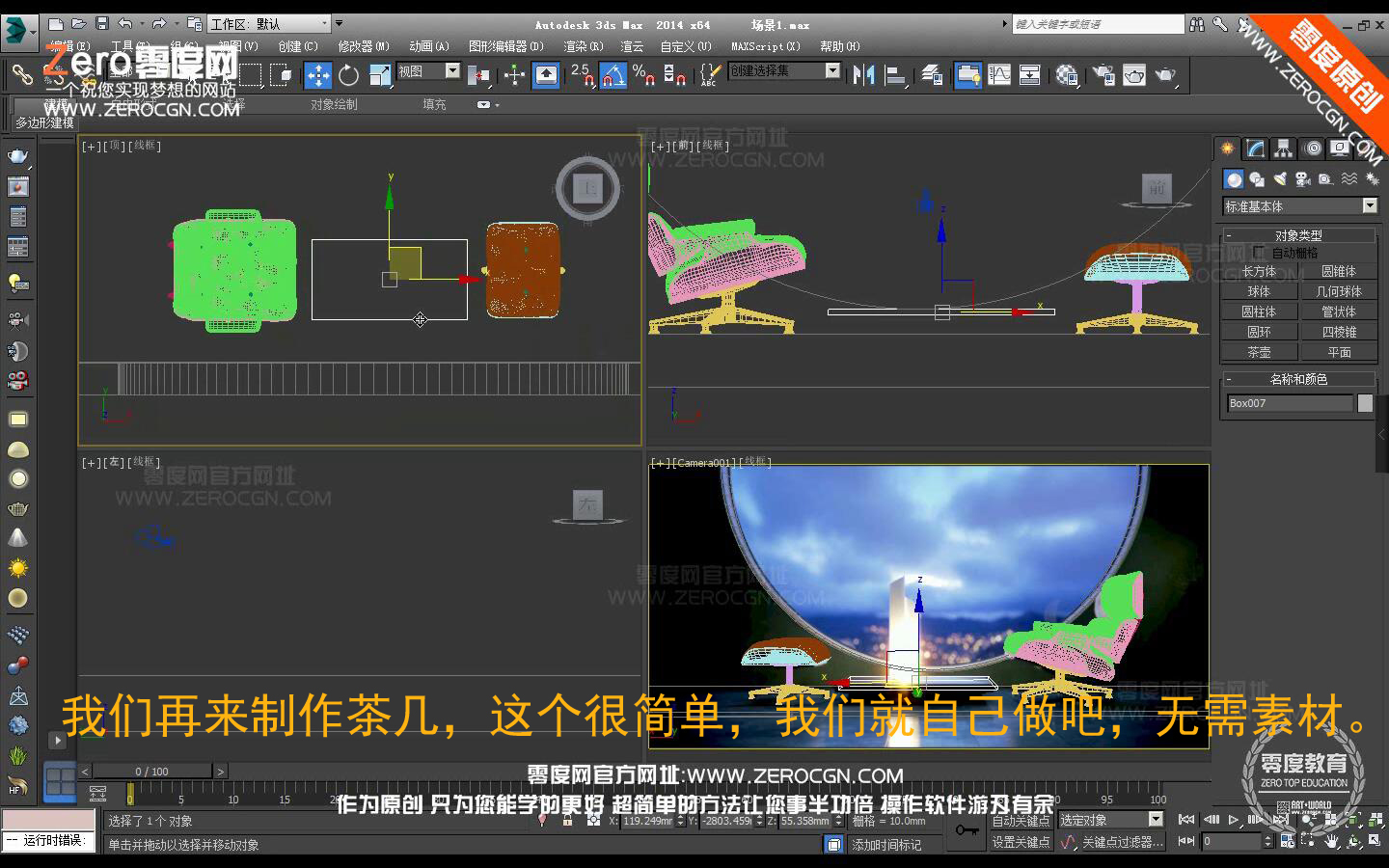Select the Systems category icon
This screenshot has height=868, width=1389.
[1372, 178]
